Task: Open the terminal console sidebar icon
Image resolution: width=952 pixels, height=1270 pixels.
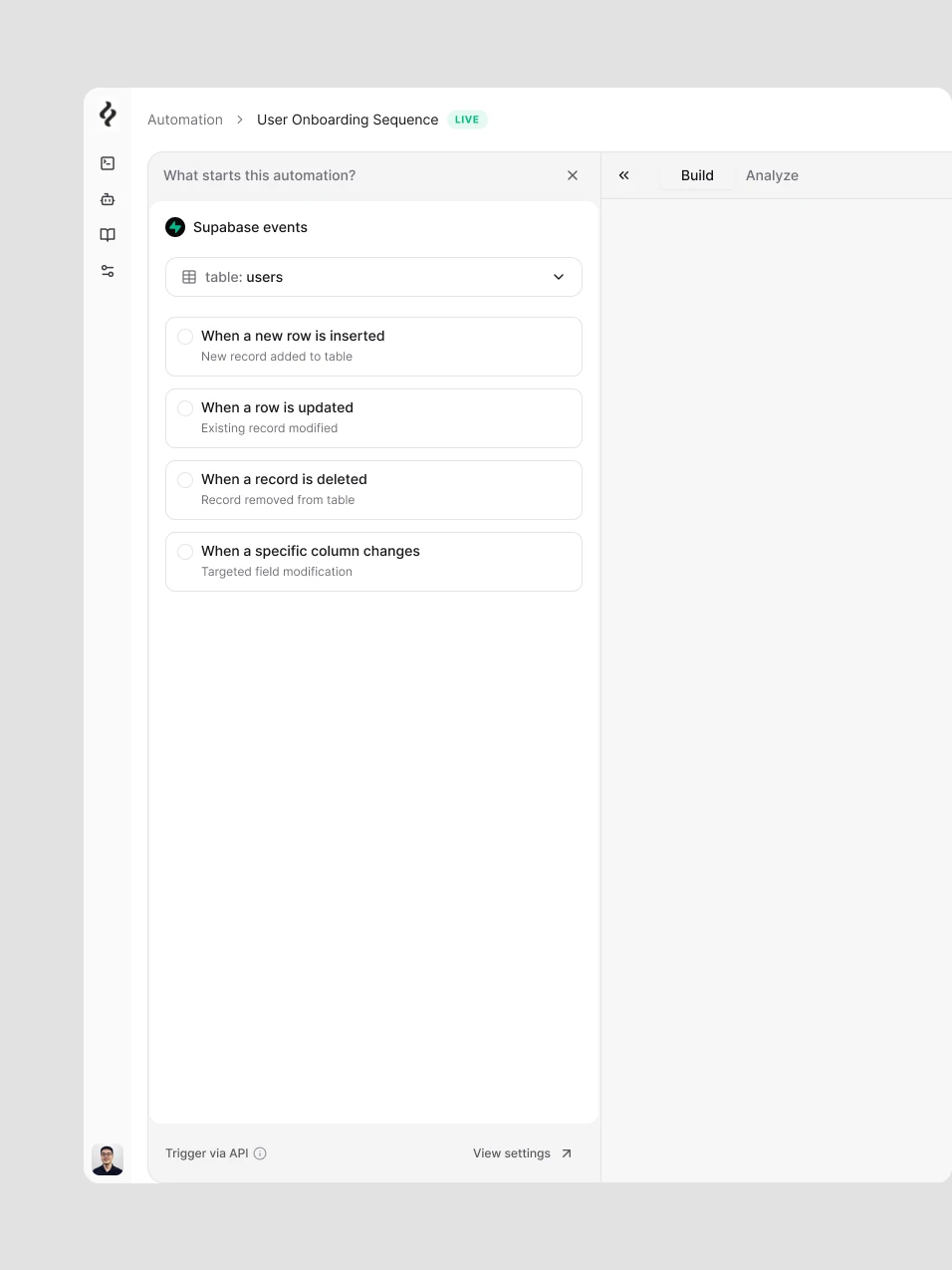Action: point(108,163)
